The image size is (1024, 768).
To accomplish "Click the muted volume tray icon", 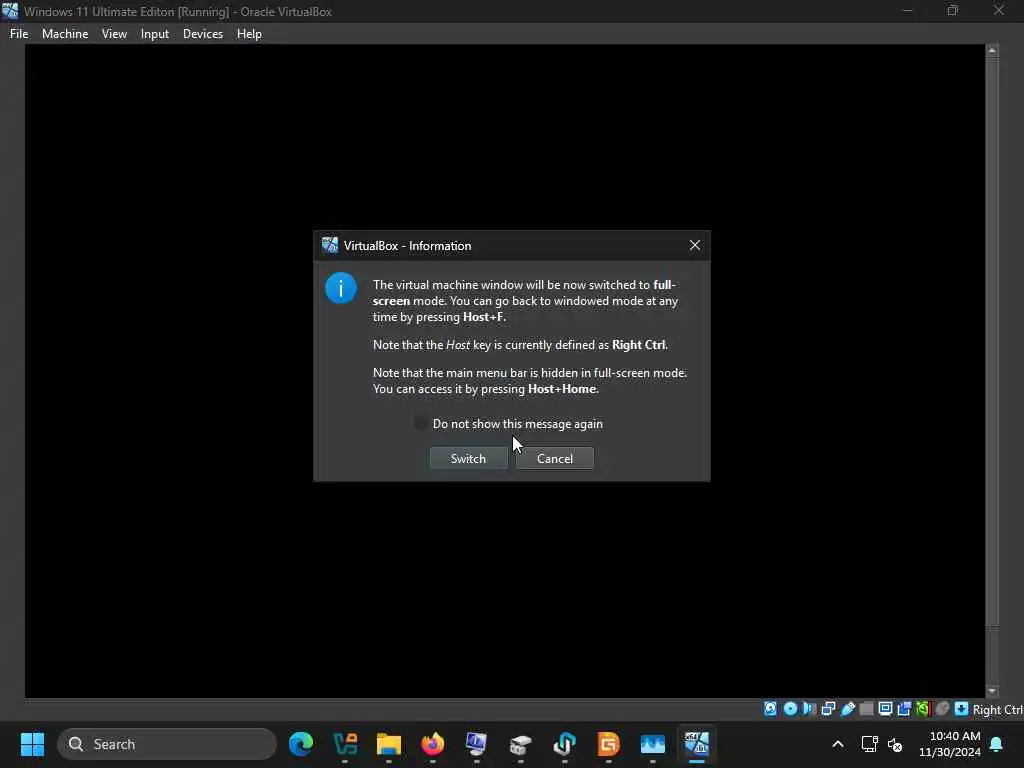I will coord(895,744).
